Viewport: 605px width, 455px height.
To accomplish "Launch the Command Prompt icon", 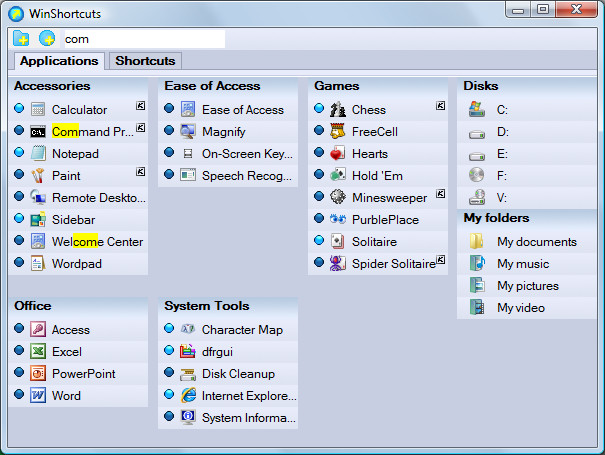I will [x=38, y=132].
